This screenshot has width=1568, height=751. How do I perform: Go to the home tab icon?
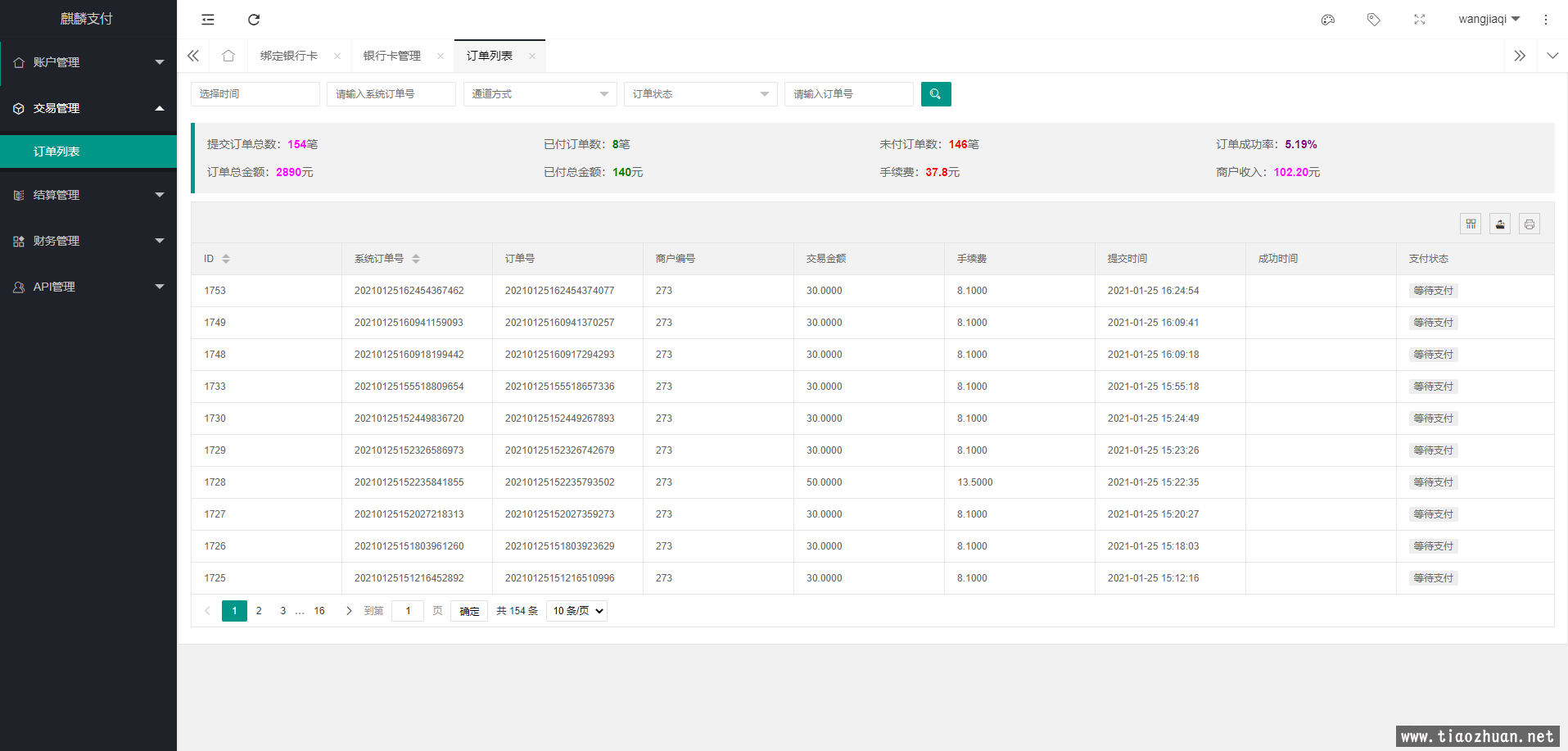[228, 56]
